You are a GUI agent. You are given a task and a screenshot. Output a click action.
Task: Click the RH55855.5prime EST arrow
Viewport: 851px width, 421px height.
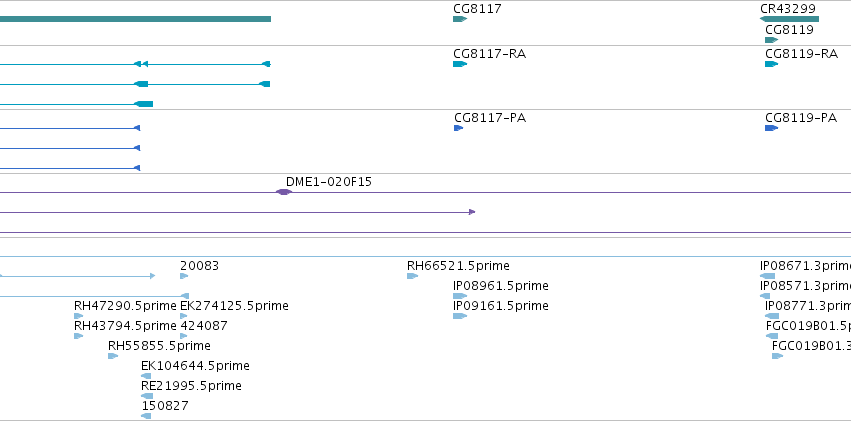pyautogui.click(x=113, y=356)
